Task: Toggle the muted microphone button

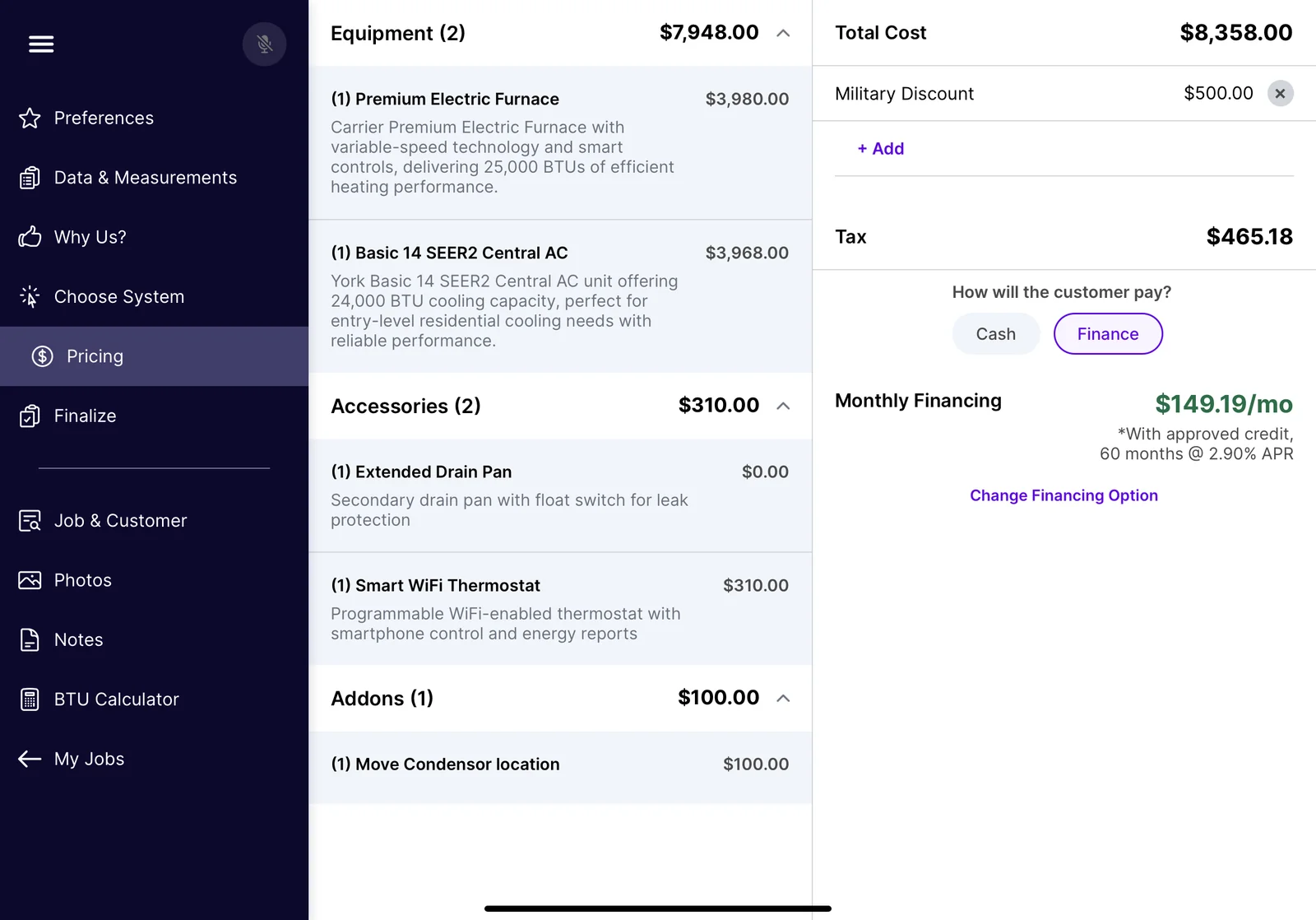Action: pos(264,44)
